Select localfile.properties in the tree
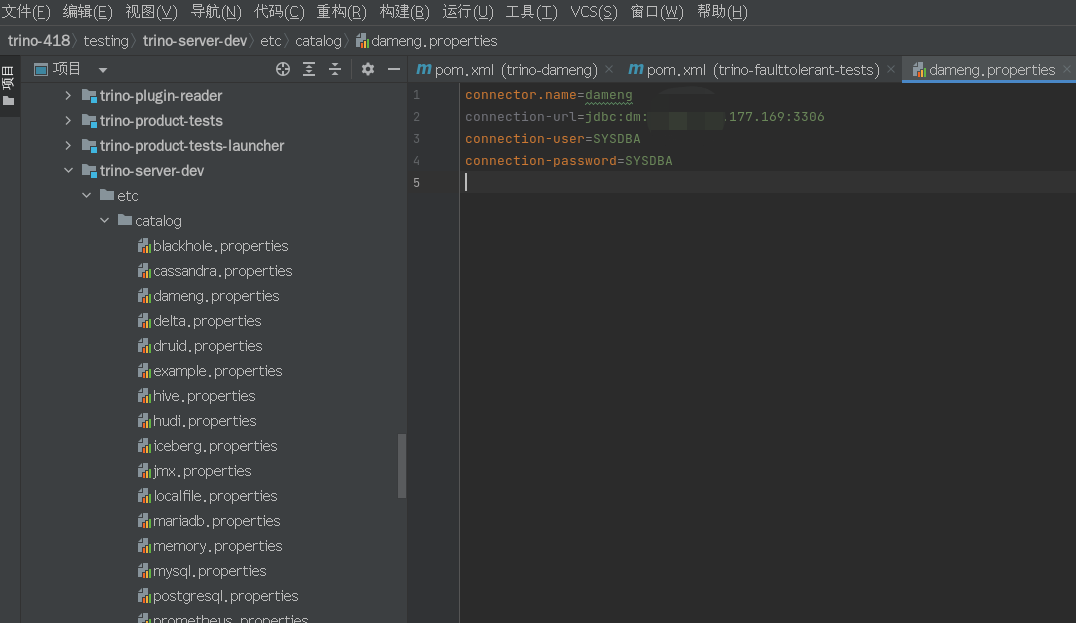The image size is (1076, 623). pos(215,496)
